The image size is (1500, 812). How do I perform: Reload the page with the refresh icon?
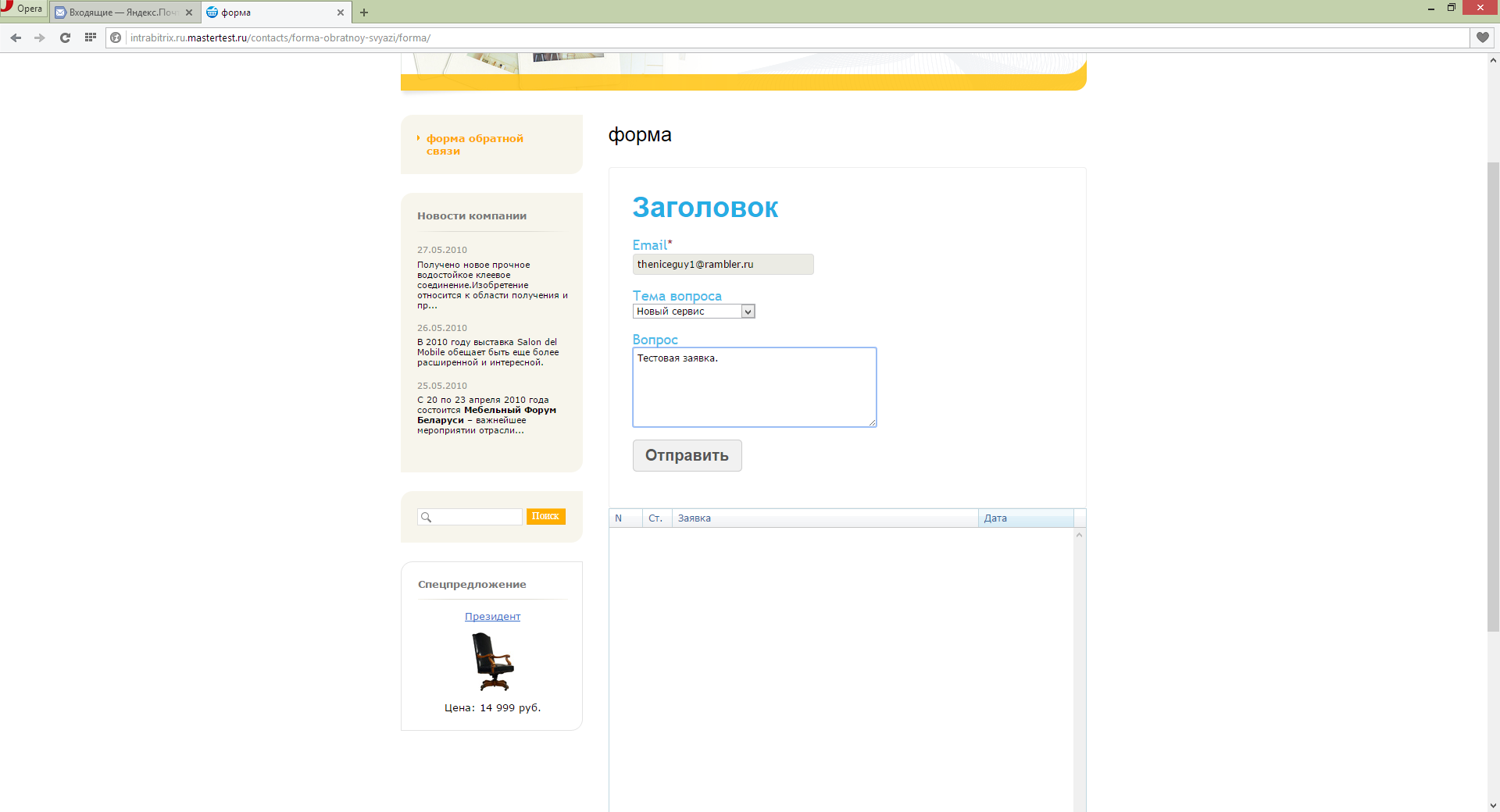coord(66,37)
